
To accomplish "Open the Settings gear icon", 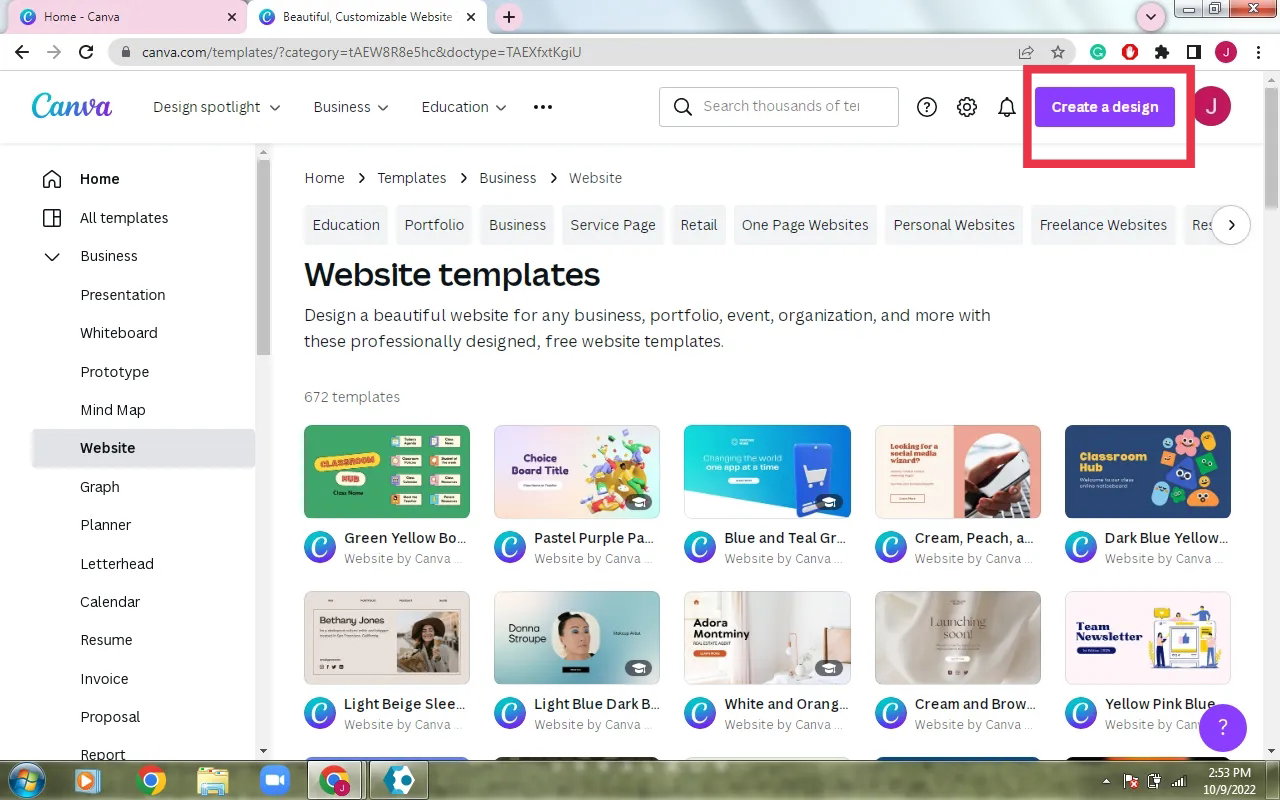I will 967,107.
